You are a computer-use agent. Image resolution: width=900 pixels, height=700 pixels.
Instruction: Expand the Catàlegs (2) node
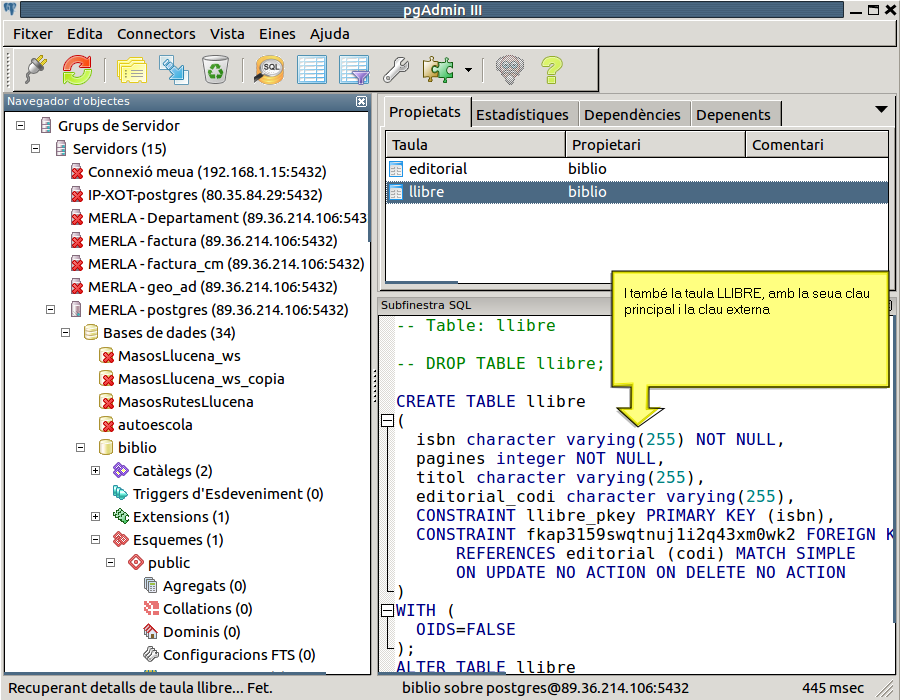[95, 470]
